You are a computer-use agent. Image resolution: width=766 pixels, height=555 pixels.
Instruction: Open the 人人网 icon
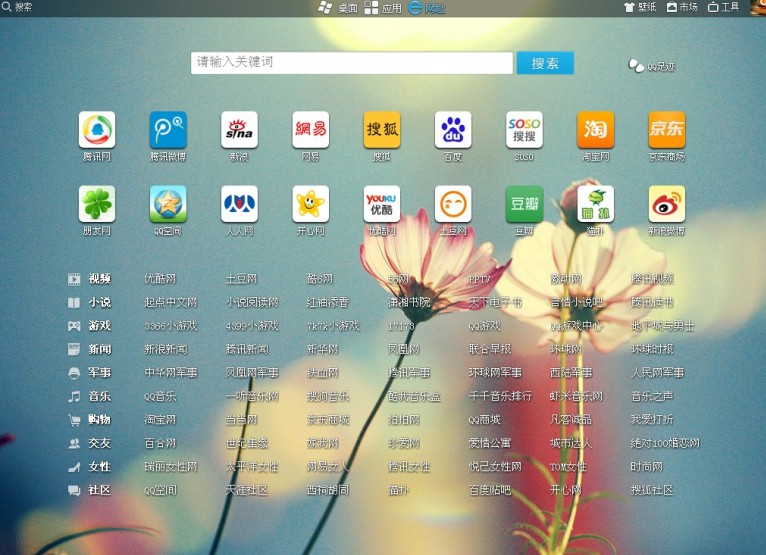(x=239, y=204)
